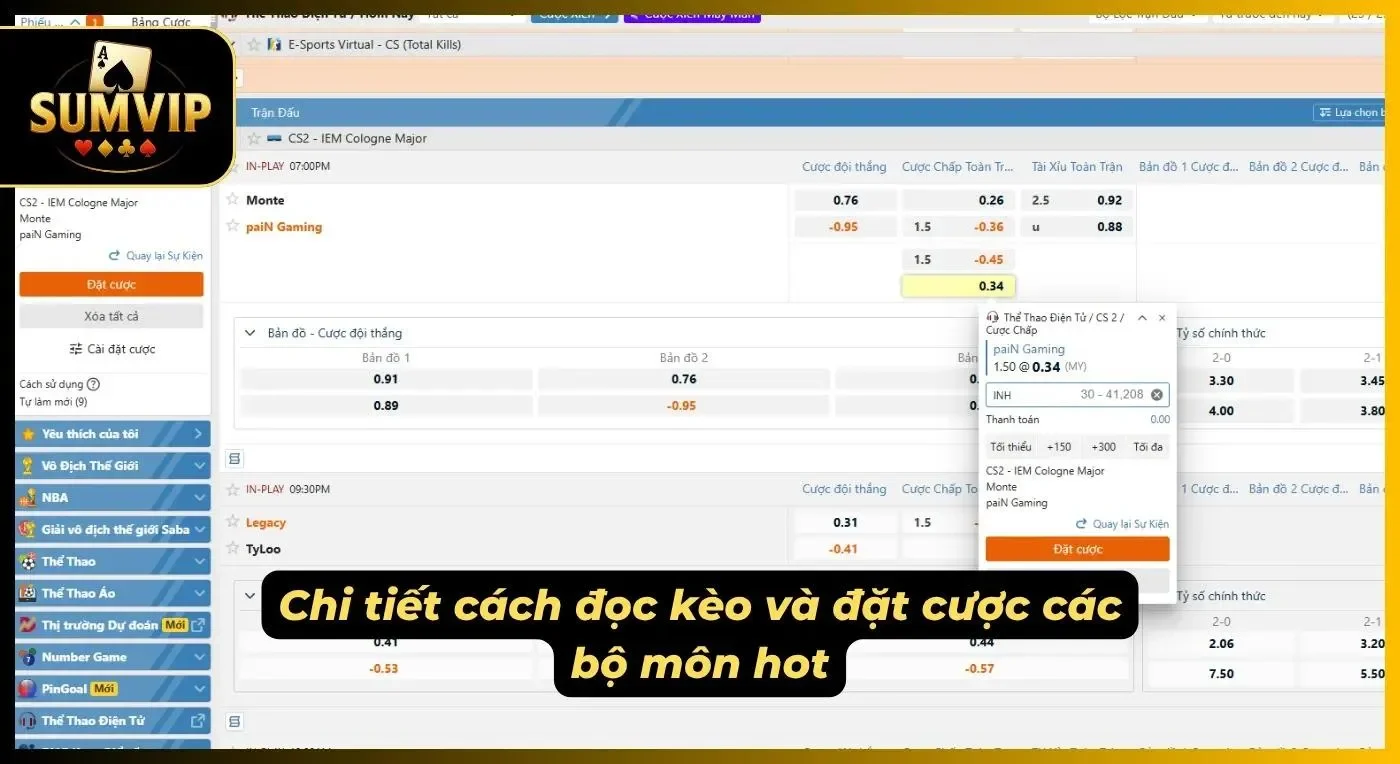Favorite the Monte team with its star
This screenshot has height=764, width=1400.
click(x=232, y=199)
